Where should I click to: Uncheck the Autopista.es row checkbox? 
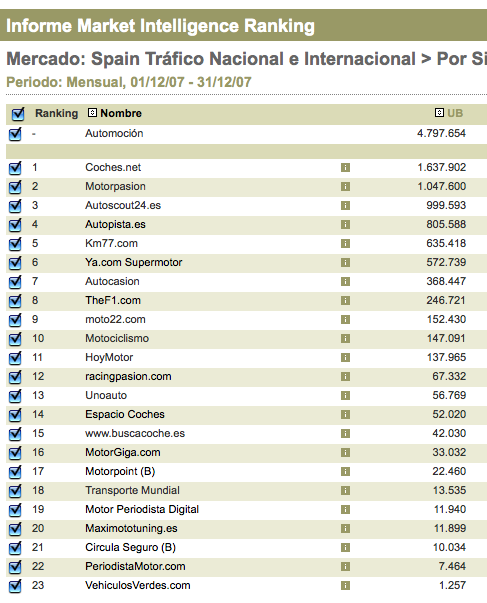pos(15,225)
